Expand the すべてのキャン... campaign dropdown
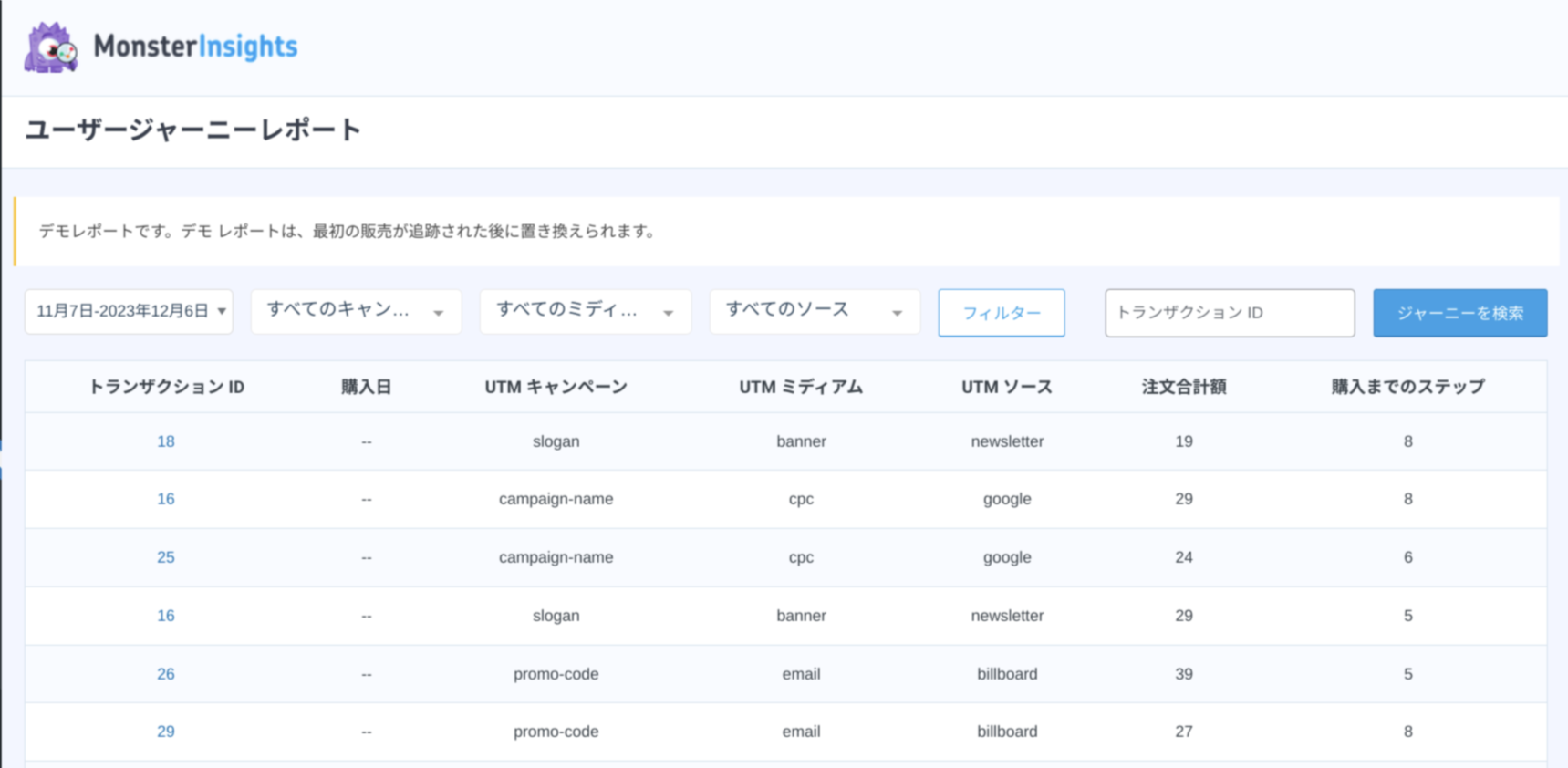1568x768 pixels. pos(356,312)
